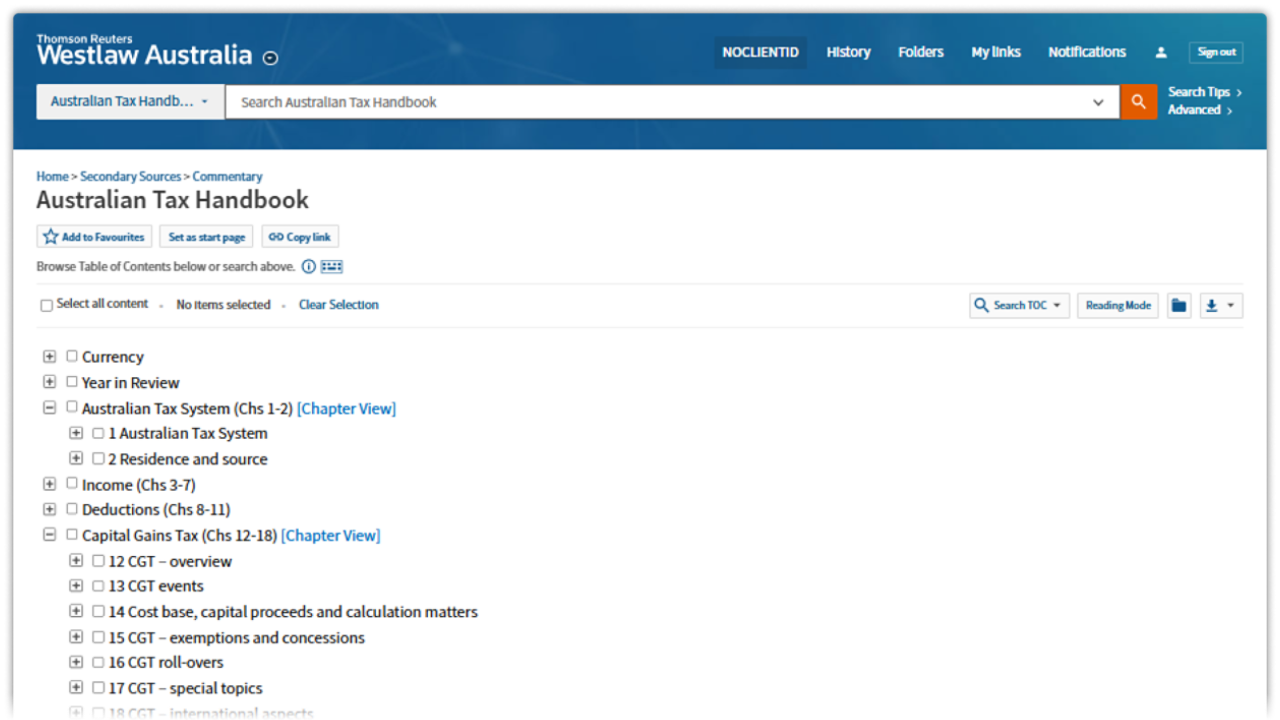Click the Westlaw Australia product switcher arrow
The height and width of the screenshot is (720, 1280).
tap(270, 58)
